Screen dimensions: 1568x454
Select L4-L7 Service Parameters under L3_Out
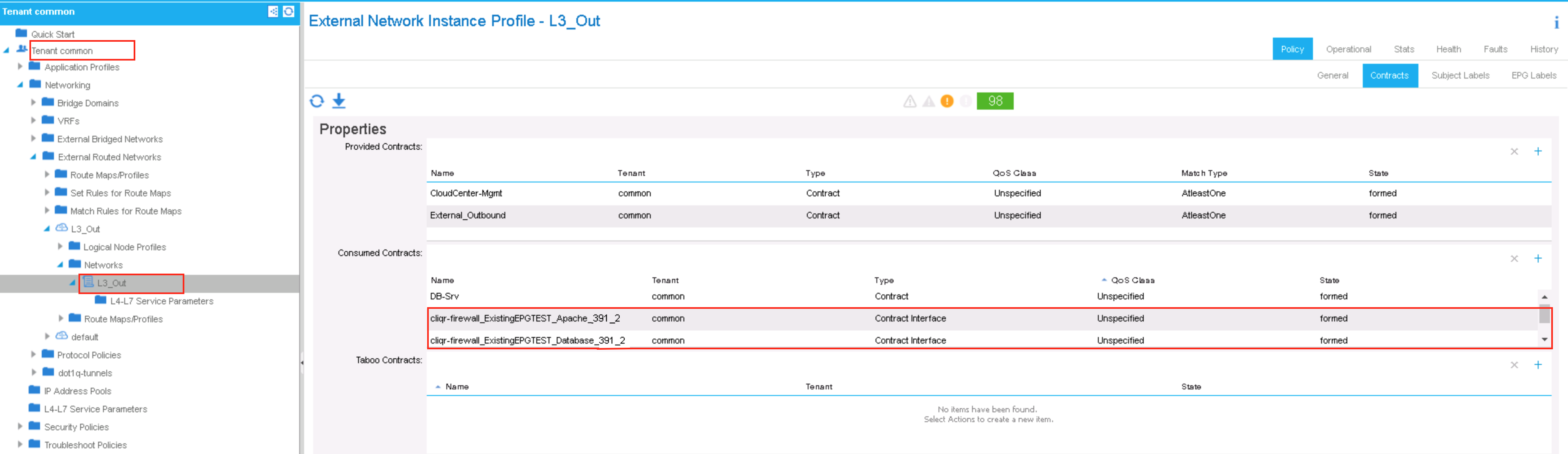[161, 301]
